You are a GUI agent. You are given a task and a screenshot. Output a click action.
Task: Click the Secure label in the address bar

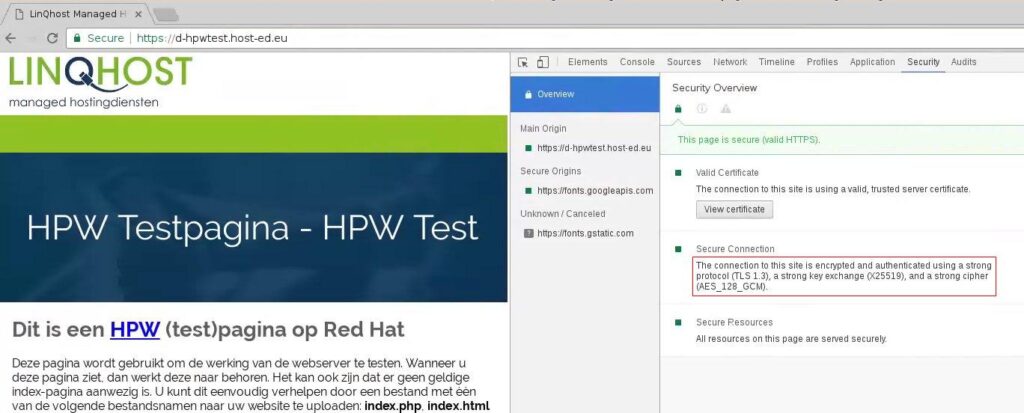point(105,39)
